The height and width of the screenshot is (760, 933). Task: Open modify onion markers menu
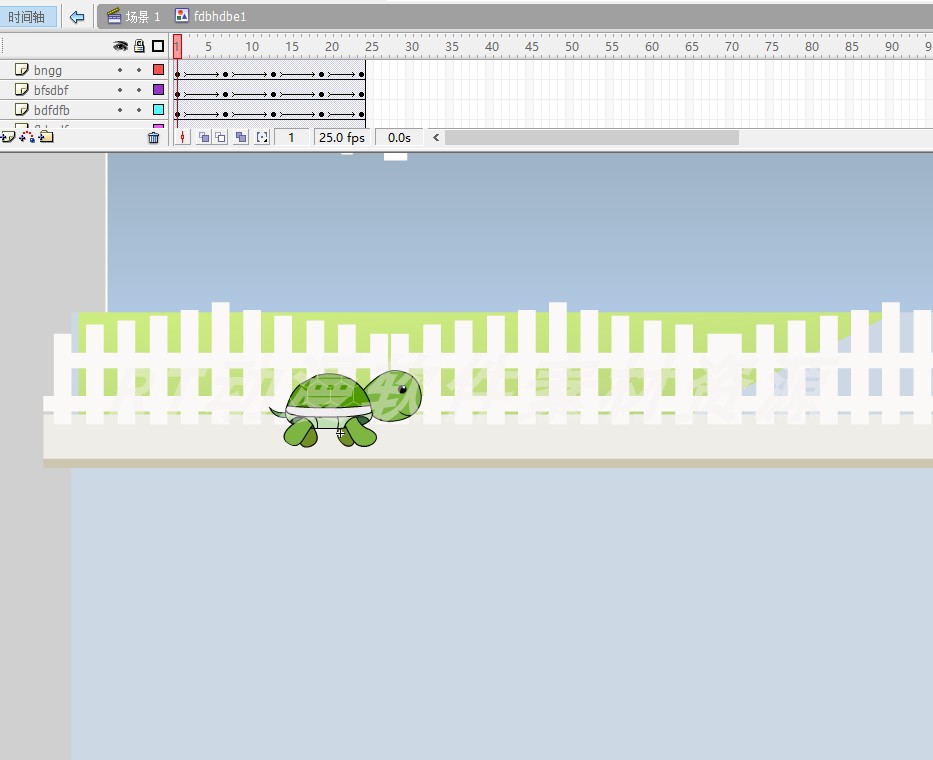click(262, 137)
